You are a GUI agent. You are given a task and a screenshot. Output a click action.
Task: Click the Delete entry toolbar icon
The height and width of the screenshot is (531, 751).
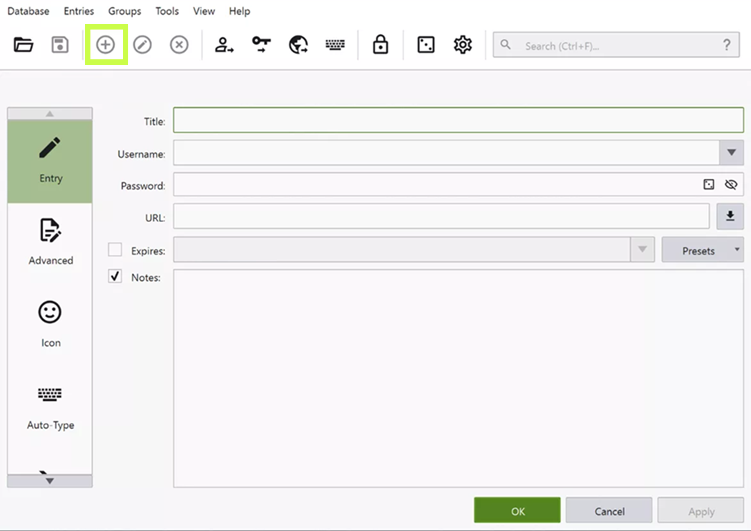179,45
